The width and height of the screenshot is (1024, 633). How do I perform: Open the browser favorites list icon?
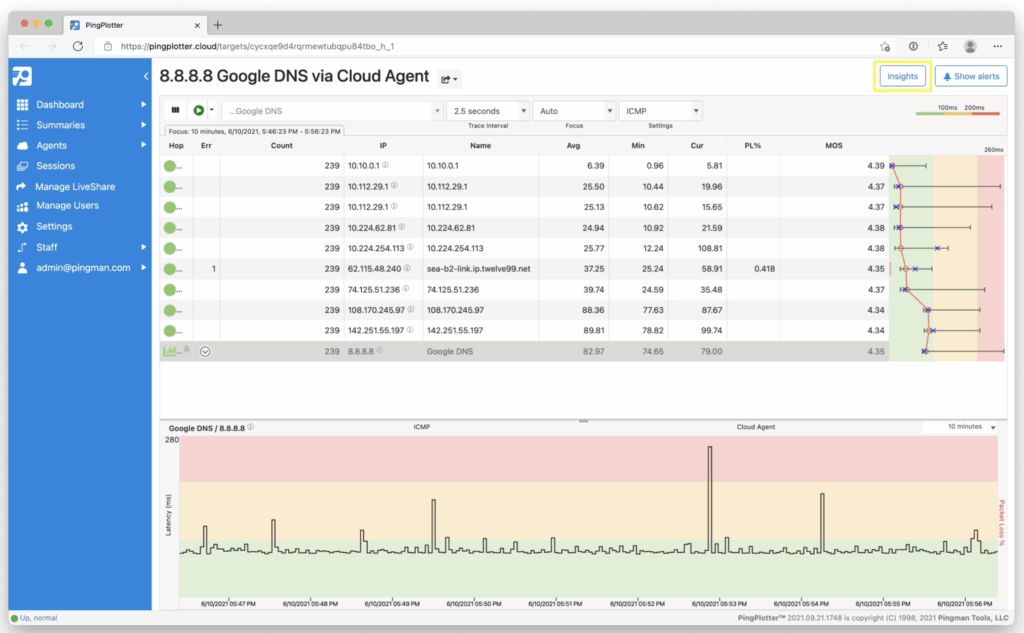pyautogui.click(x=942, y=46)
